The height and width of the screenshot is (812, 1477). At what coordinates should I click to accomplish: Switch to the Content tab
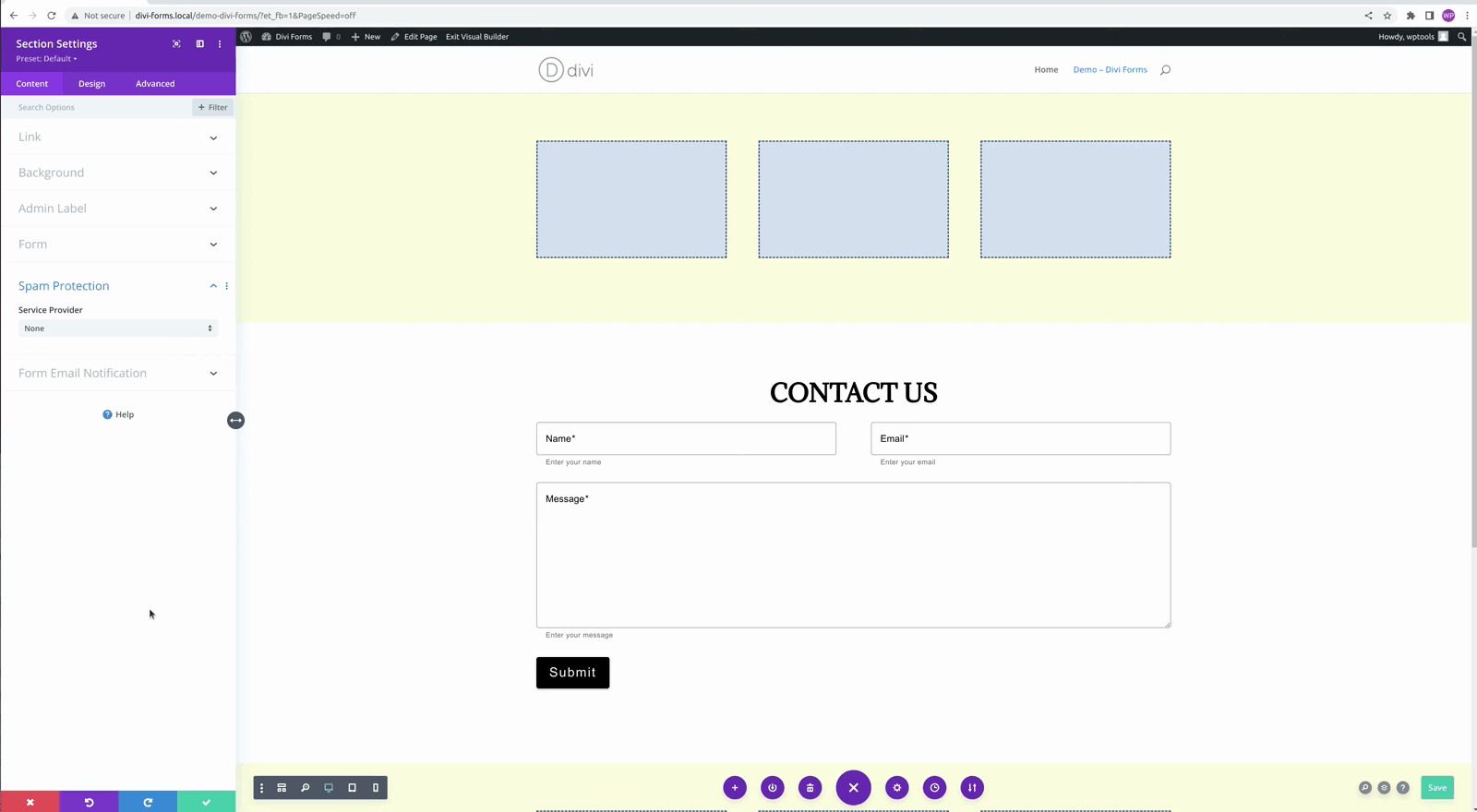coord(31,83)
